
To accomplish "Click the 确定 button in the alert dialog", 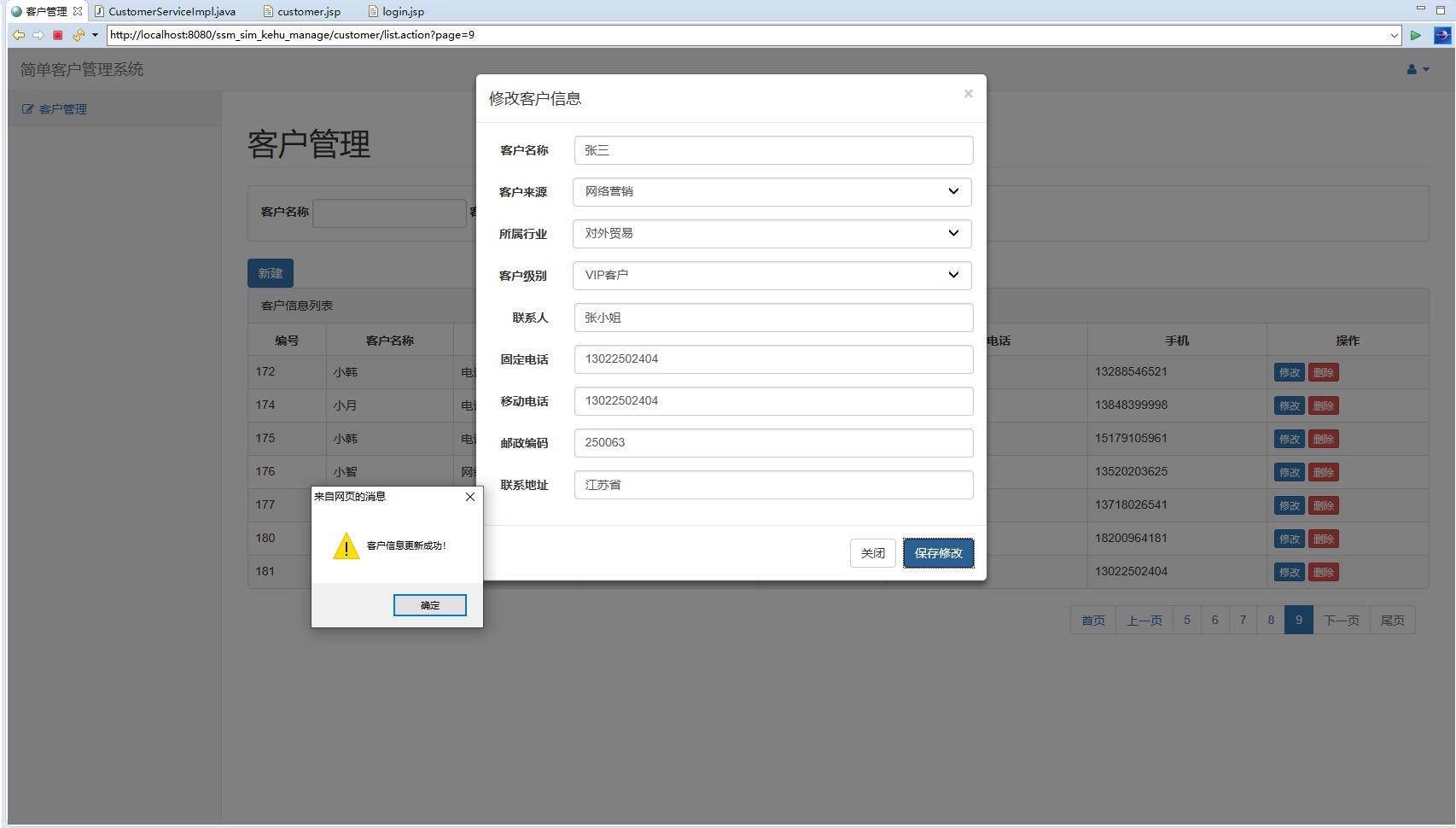I will (429, 605).
